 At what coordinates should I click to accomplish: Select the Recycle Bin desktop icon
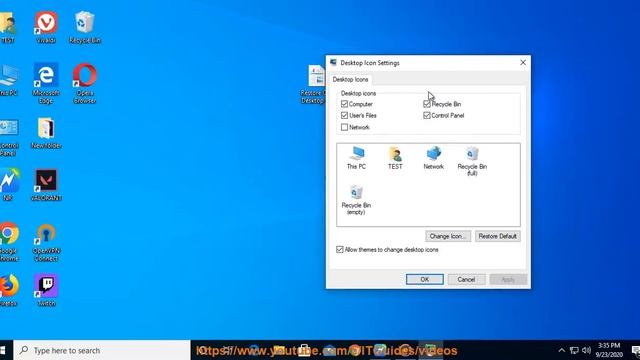[85, 27]
